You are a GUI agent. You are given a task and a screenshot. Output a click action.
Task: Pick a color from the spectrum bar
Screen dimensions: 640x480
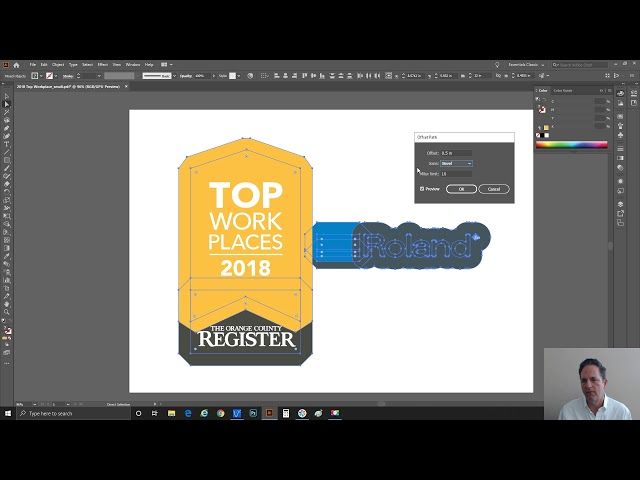[571, 144]
